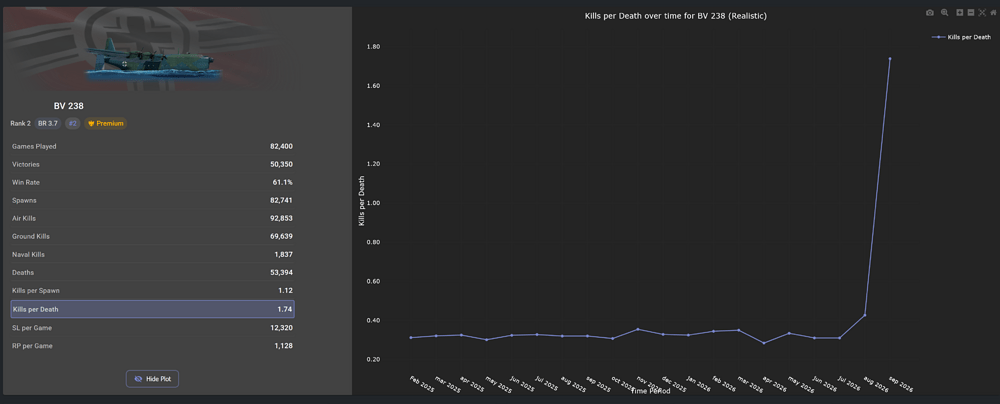Click the Hide Plot button
Viewport: 1000px width, 404px height.
click(152, 379)
